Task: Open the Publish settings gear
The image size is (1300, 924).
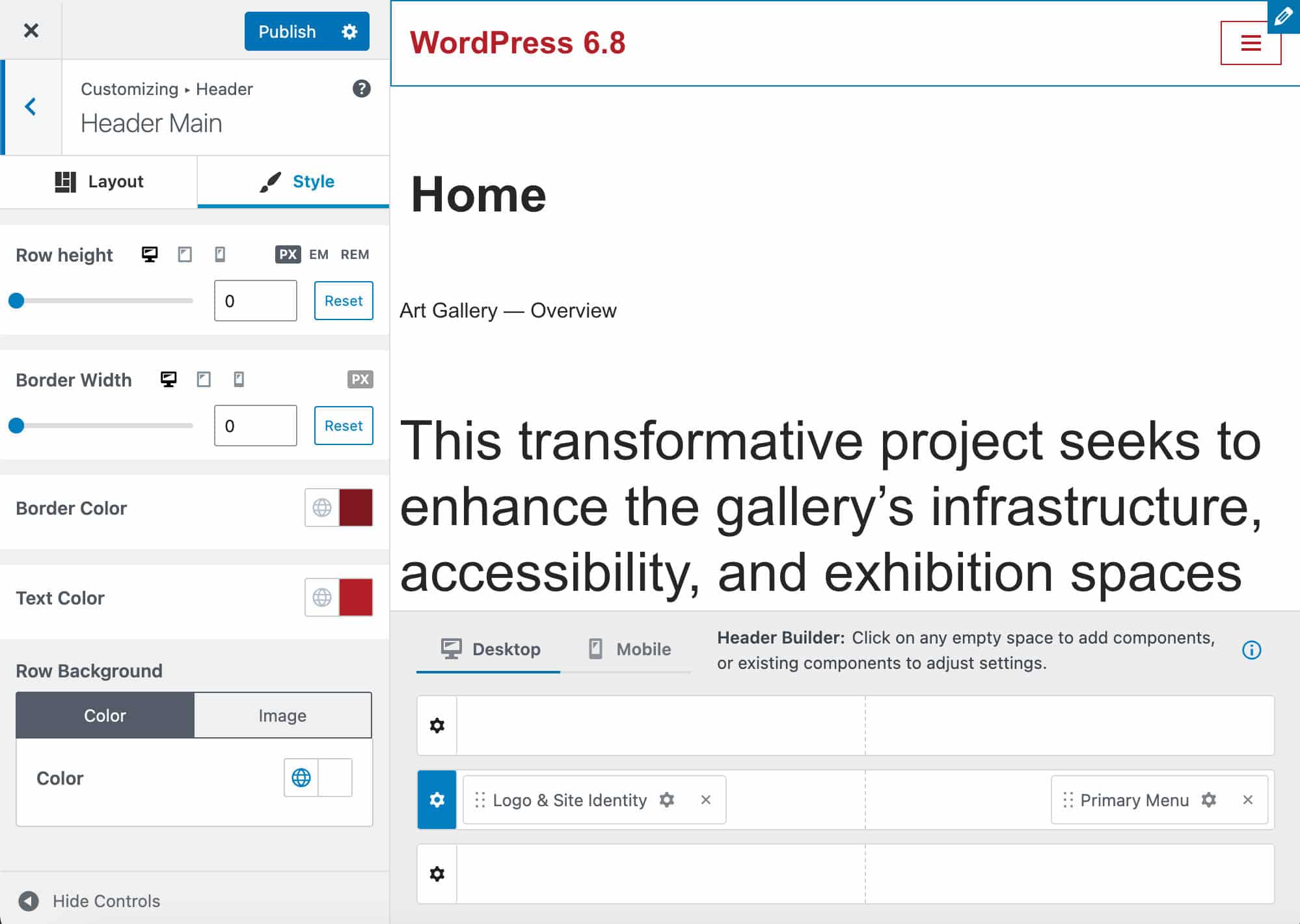Action: (349, 31)
